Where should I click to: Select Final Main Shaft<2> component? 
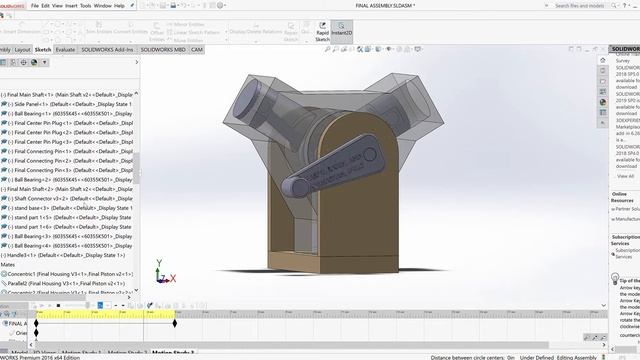(x=66, y=189)
